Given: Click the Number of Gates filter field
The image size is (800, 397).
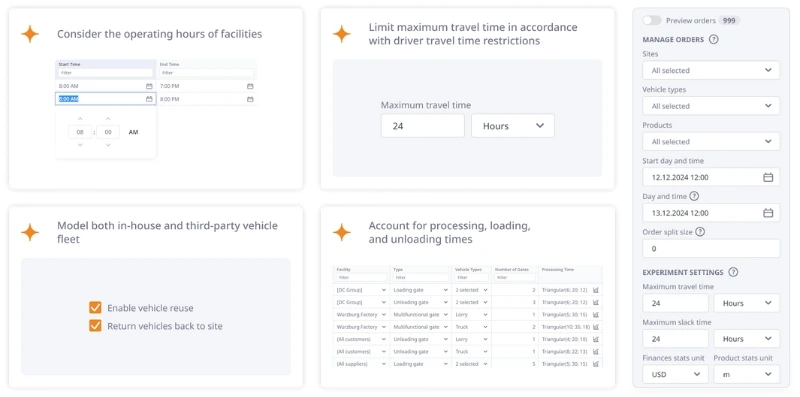Looking at the screenshot, I should (515, 278).
